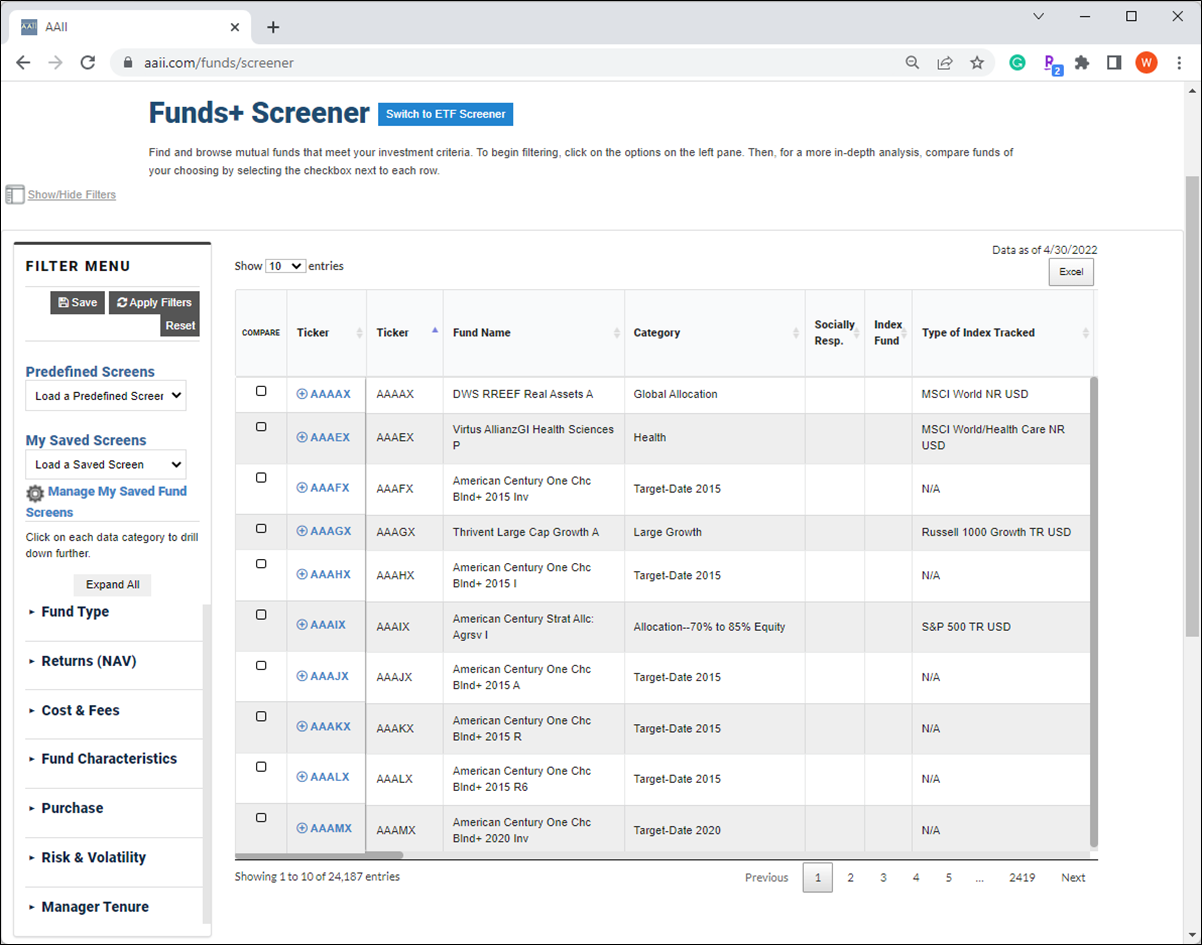This screenshot has width=1202, height=945.
Task: Open a new browser tab with plus icon
Action: click(273, 27)
